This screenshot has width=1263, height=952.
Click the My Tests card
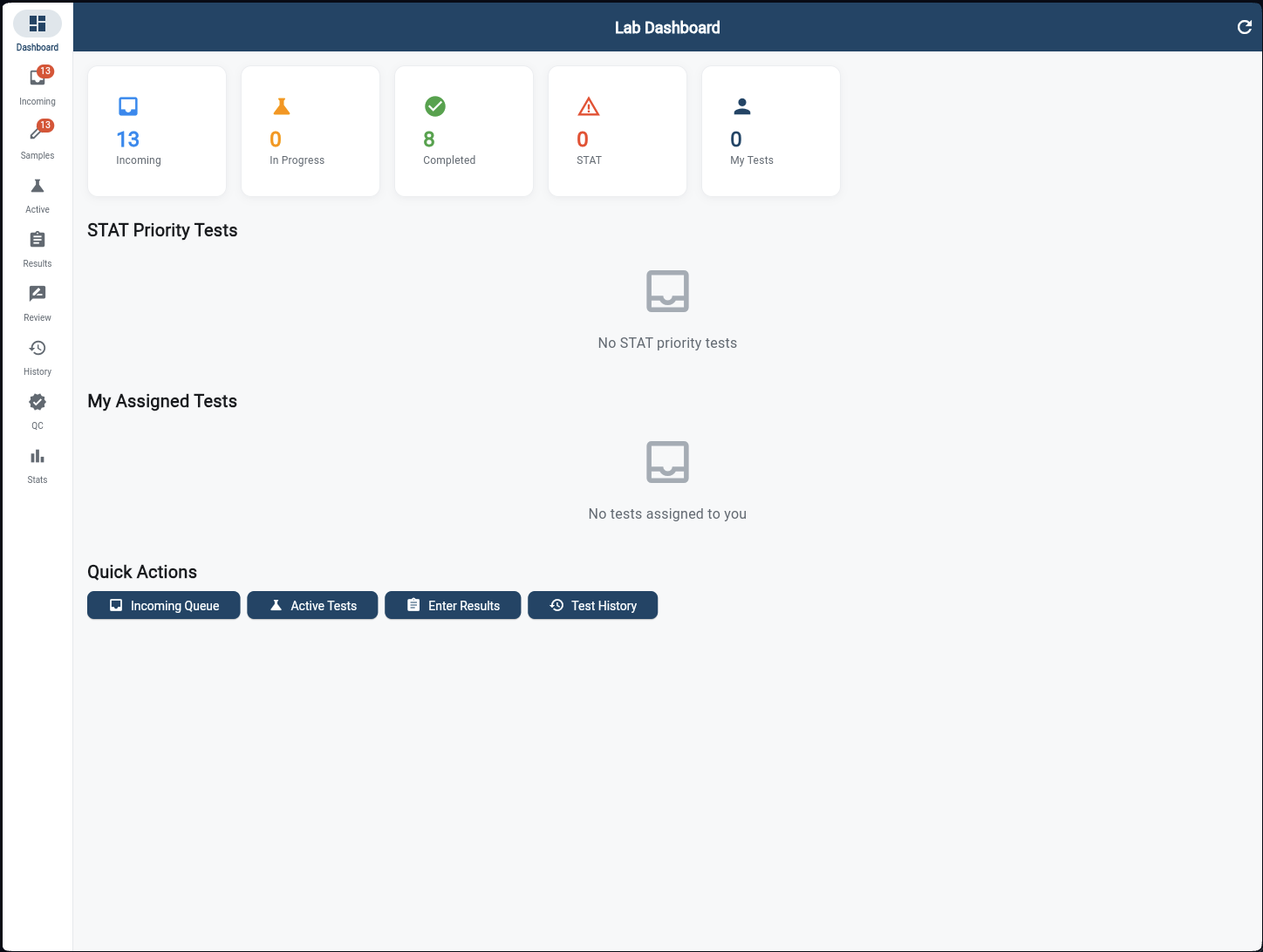coord(770,131)
